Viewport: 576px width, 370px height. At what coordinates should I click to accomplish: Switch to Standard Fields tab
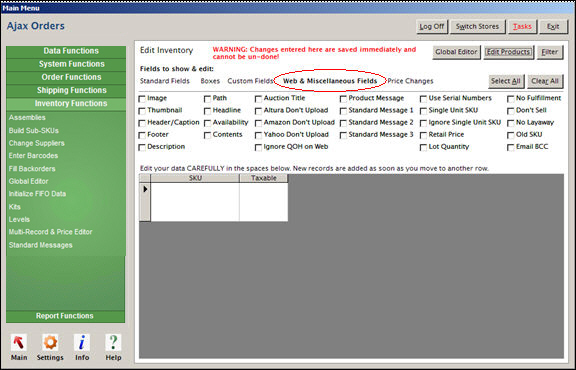click(x=165, y=81)
